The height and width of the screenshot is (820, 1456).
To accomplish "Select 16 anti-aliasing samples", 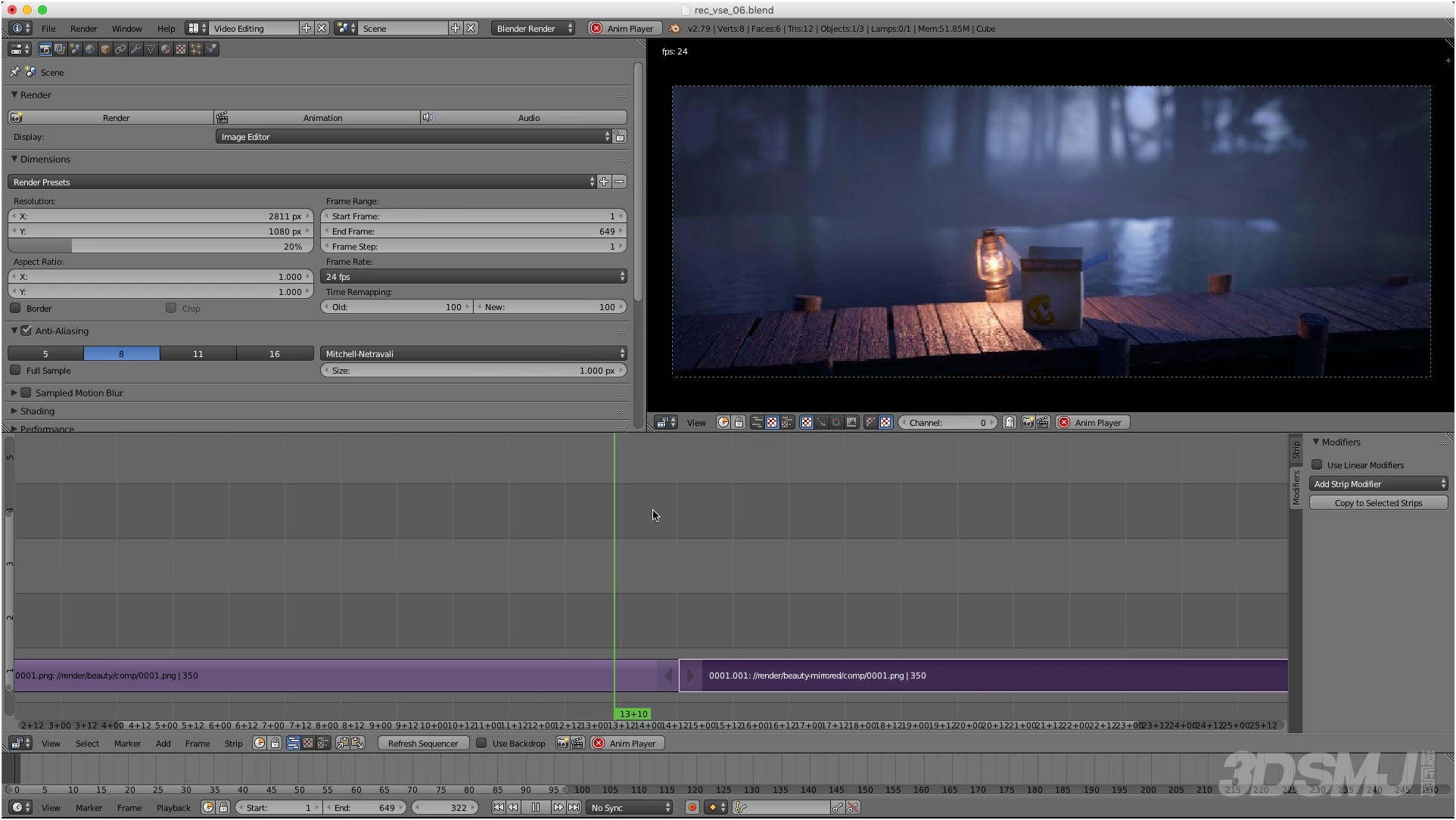I will click(x=275, y=353).
